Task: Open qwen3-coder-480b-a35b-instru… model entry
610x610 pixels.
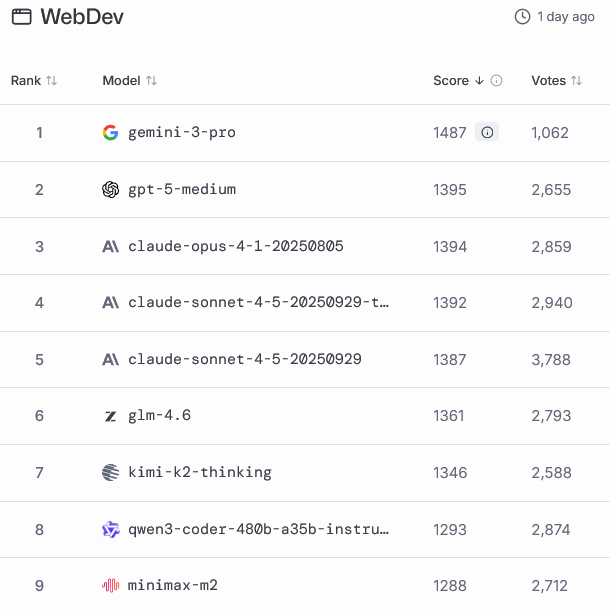Action: point(258,529)
